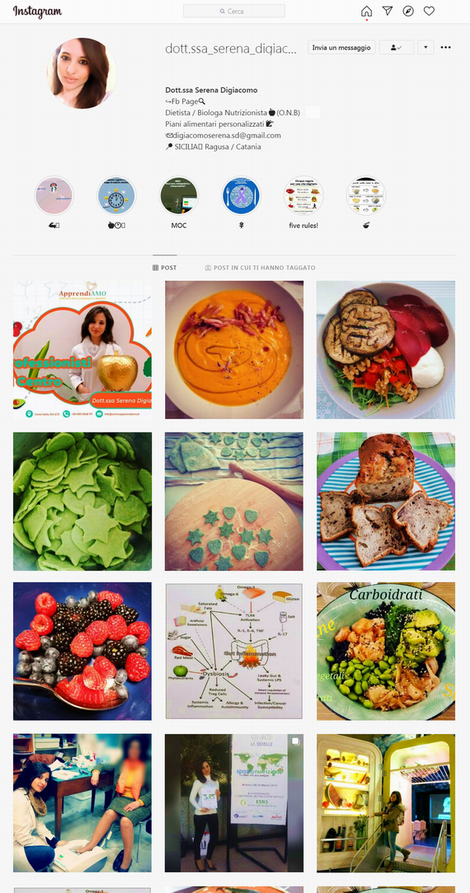
Task: View the profile picture
Action: [x=82, y=73]
